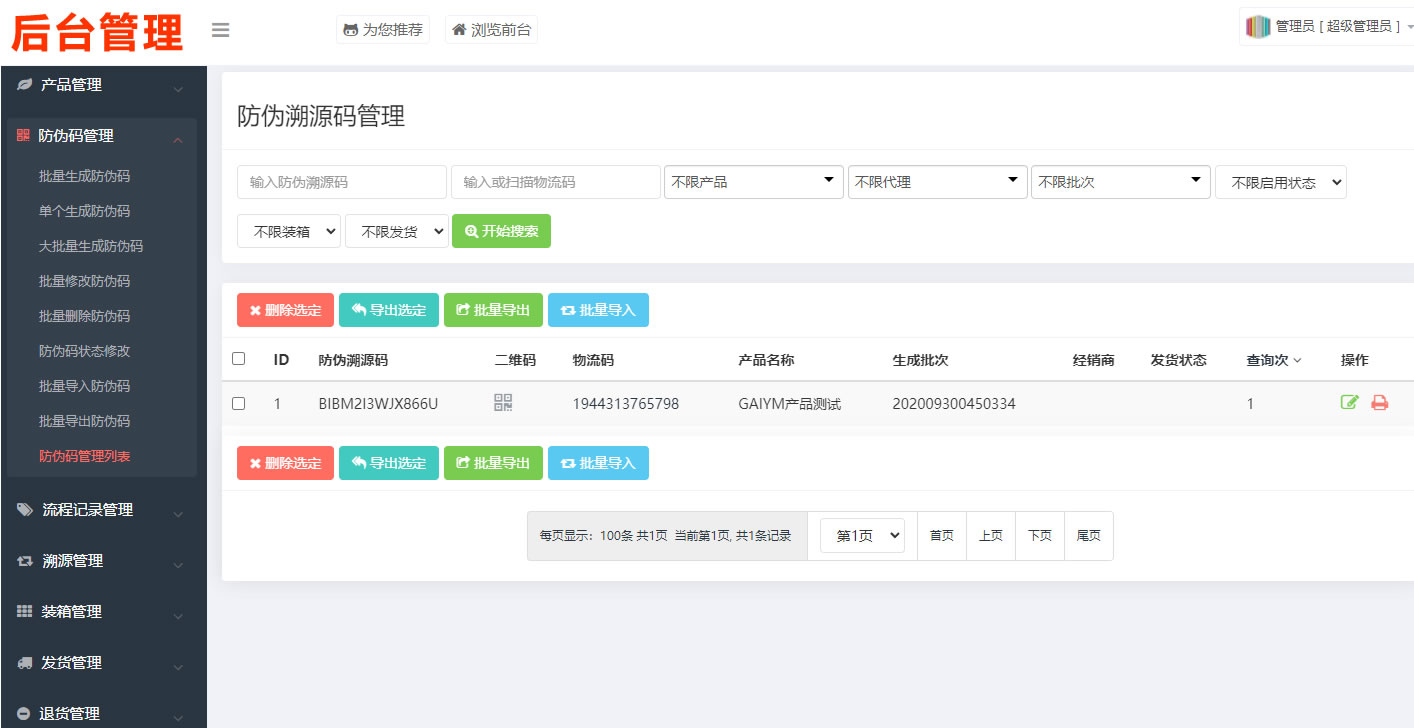Open 浏览前台 front-end link

tap(491, 30)
